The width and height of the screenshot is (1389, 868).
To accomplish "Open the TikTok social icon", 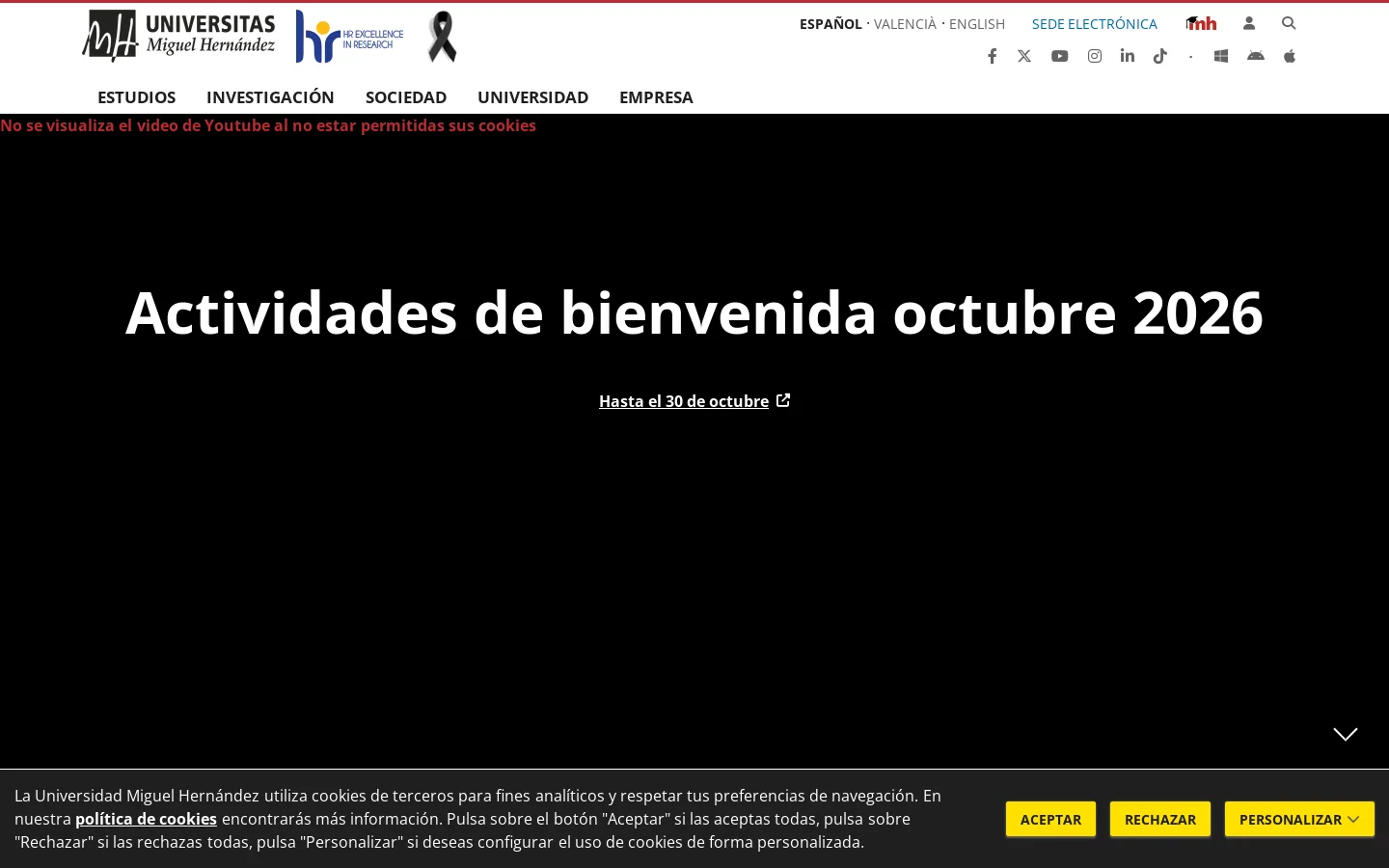I will [x=1160, y=56].
